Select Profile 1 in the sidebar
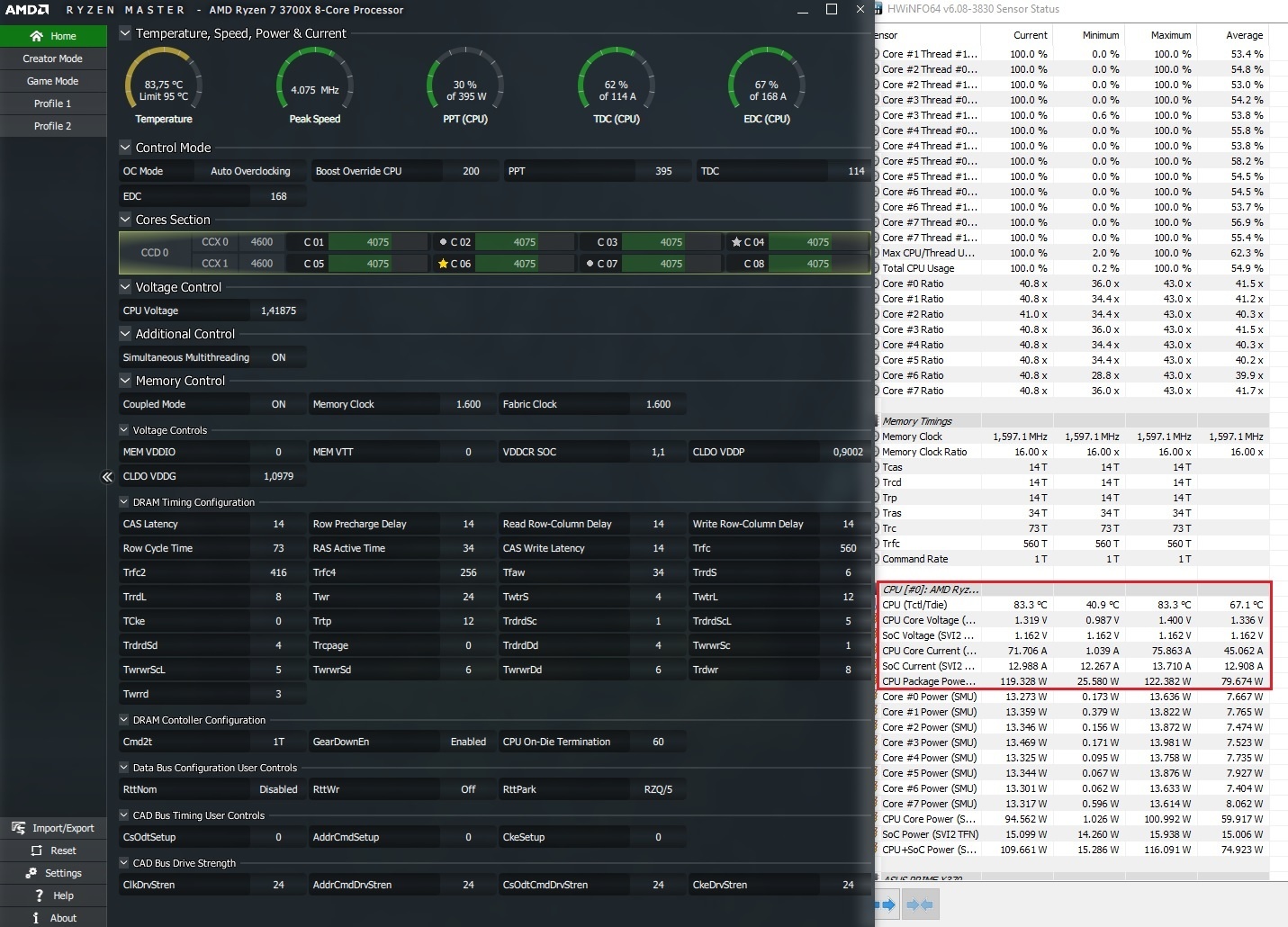This screenshot has height=927, width=1288. 53,103
